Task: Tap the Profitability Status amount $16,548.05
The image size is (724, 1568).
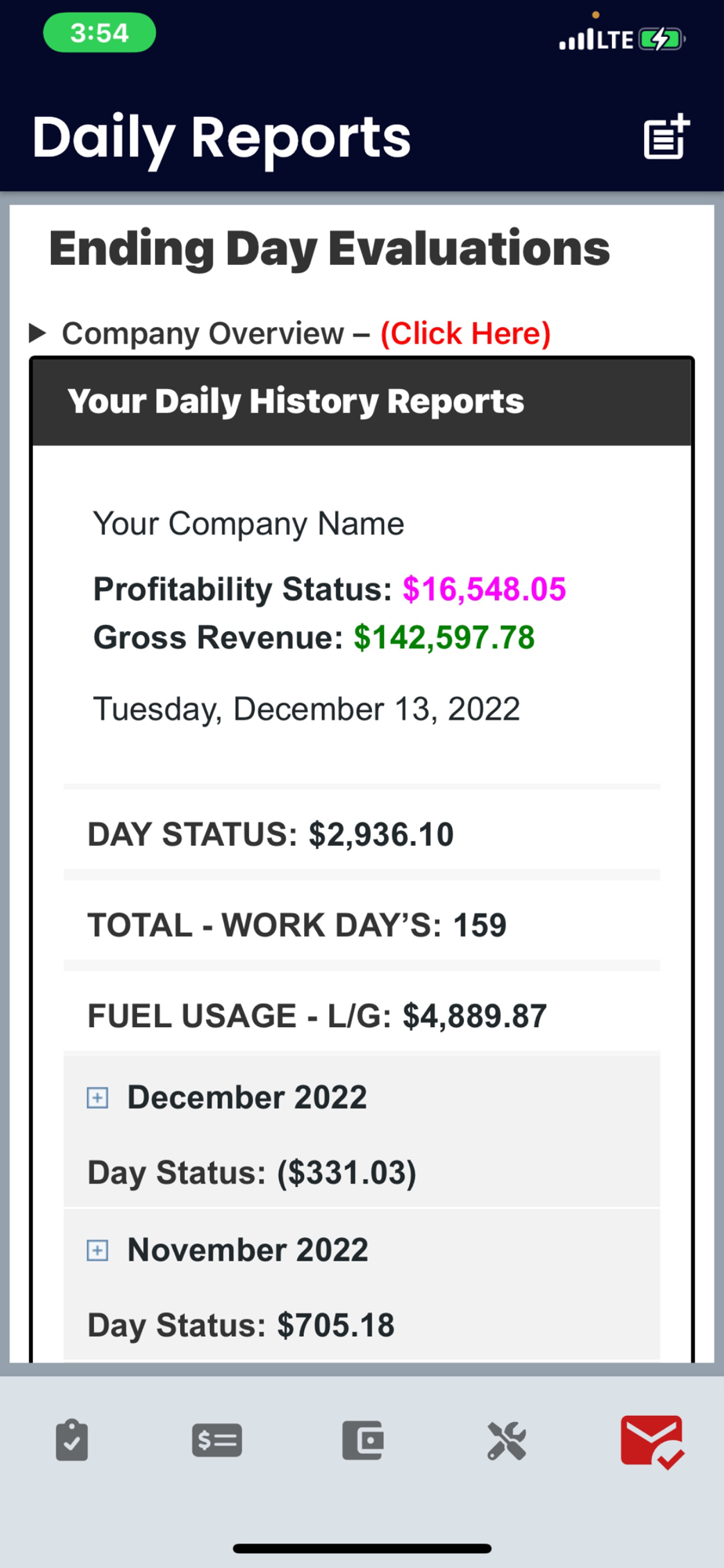Action: 483,589
